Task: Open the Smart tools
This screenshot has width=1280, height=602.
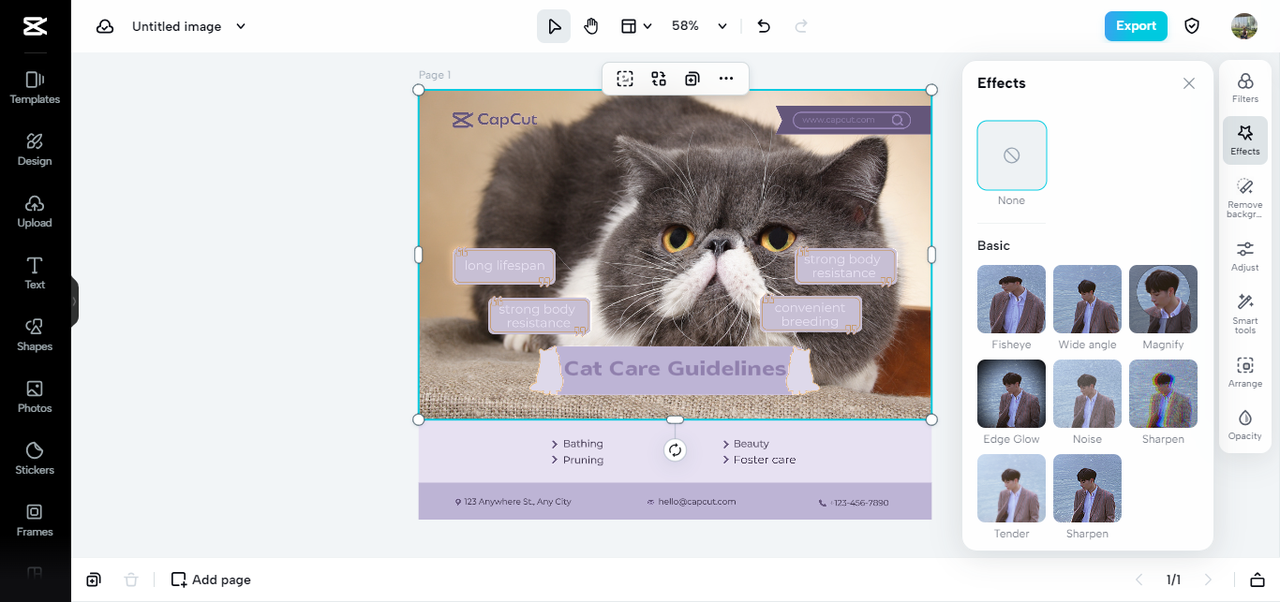Action: point(1245,313)
